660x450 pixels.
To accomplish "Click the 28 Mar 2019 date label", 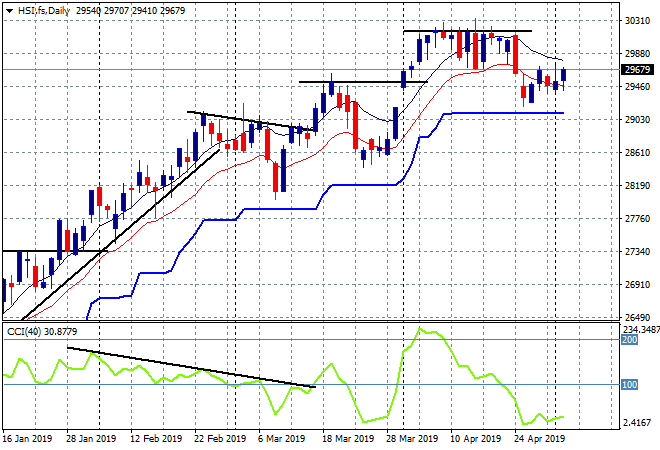I will point(412,439).
